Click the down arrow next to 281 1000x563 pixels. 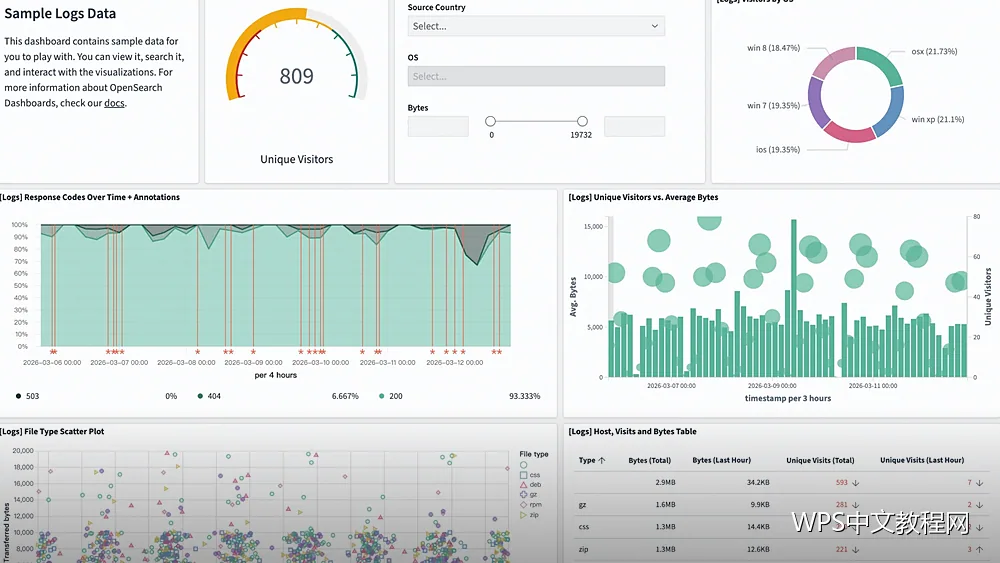pyautogui.click(x=855, y=505)
